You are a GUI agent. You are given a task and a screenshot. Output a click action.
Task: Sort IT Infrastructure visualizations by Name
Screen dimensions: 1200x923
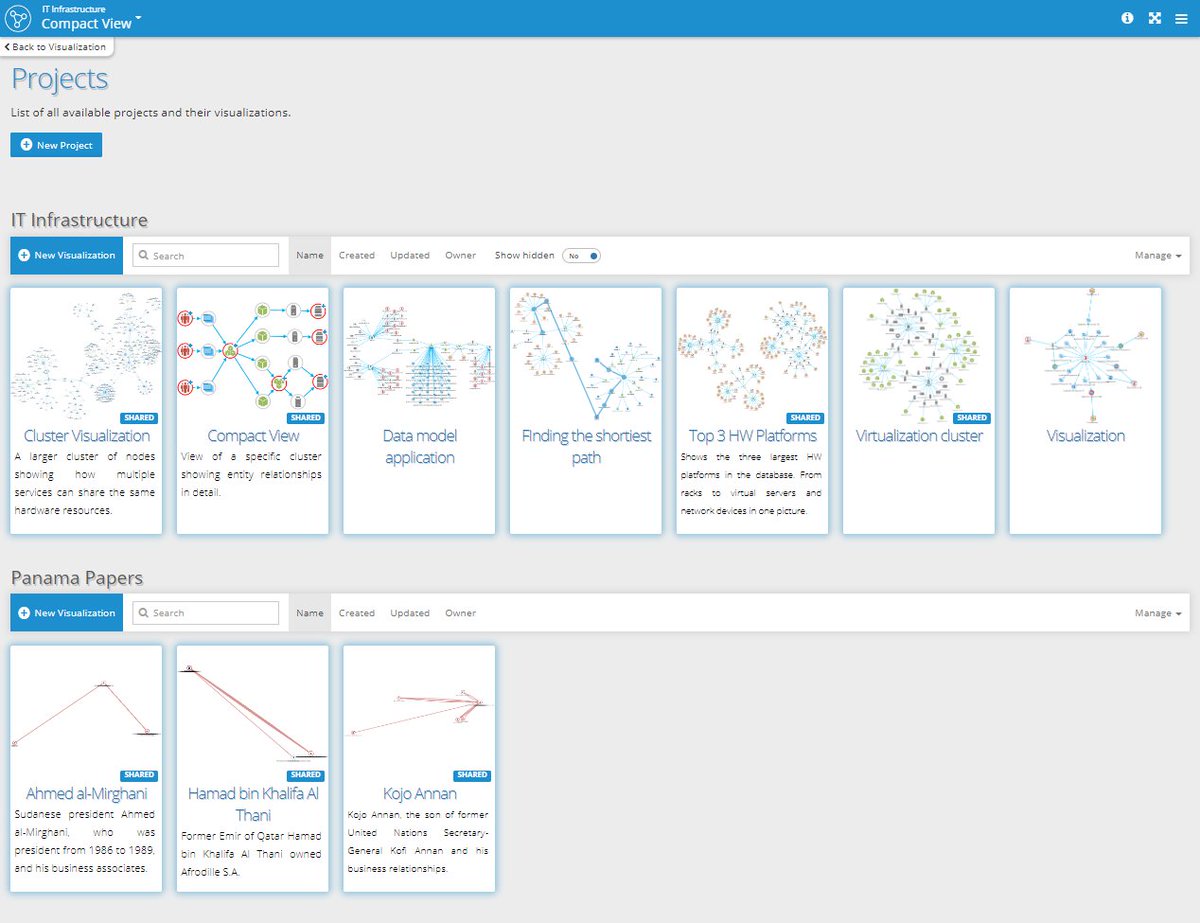tap(310, 256)
